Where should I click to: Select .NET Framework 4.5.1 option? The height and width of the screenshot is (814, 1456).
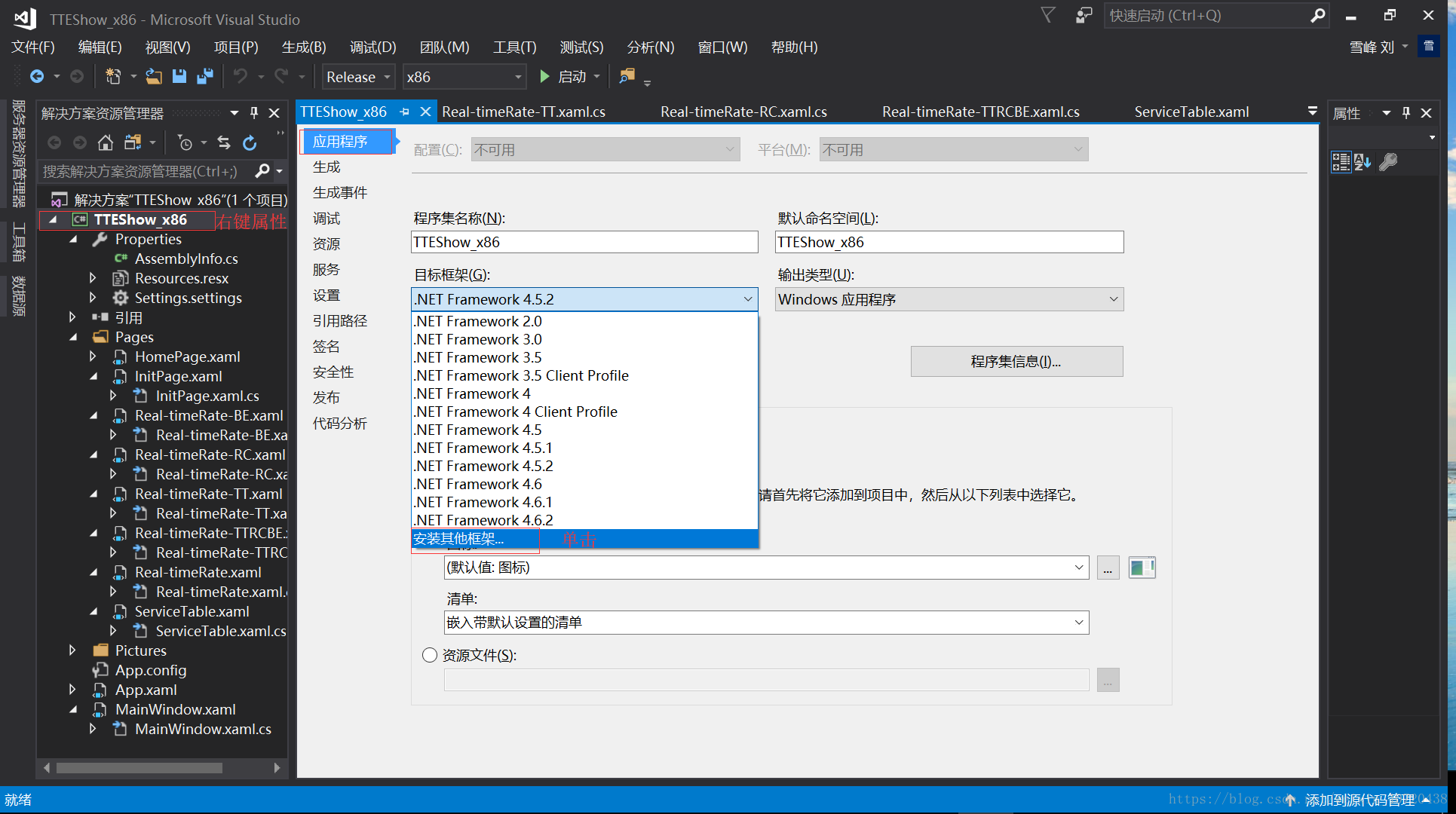point(584,448)
